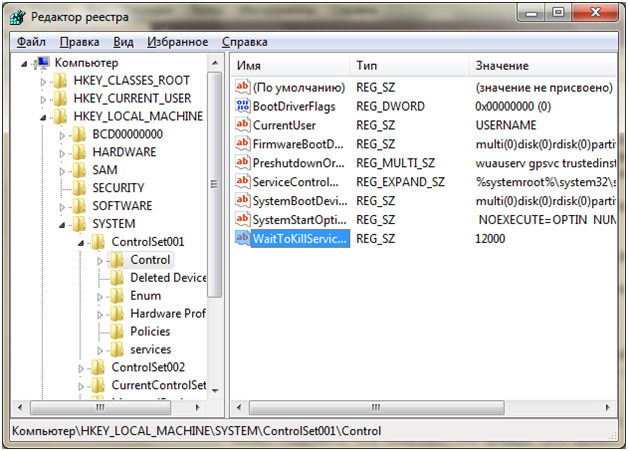Expand the services key arrow
The height and width of the screenshot is (451, 628).
click(99, 350)
